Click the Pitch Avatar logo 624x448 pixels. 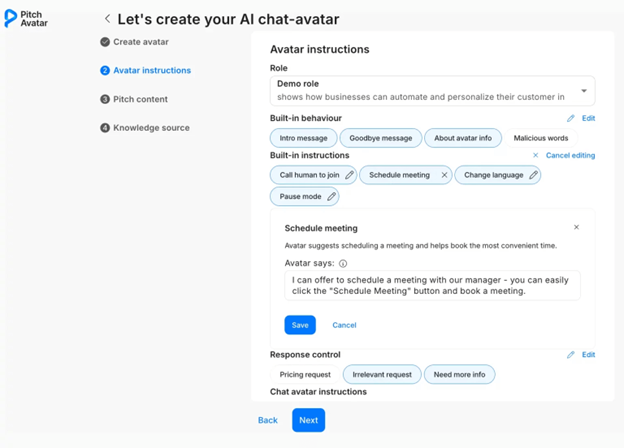click(x=26, y=18)
